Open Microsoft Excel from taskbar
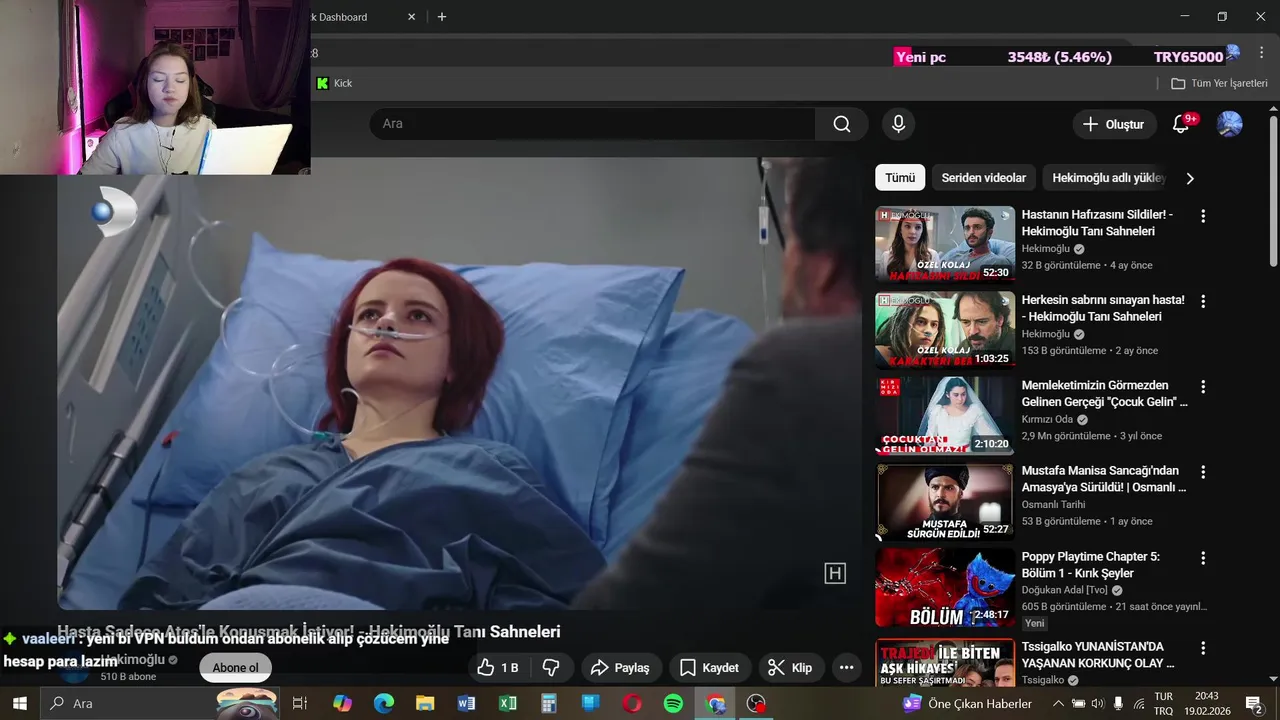1280x720 pixels. pos(508,703)
